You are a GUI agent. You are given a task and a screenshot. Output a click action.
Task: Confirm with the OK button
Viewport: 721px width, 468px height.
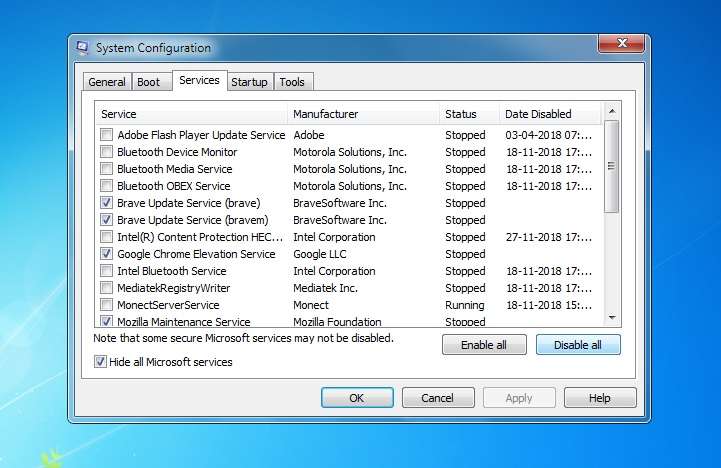tap(357, 398)
